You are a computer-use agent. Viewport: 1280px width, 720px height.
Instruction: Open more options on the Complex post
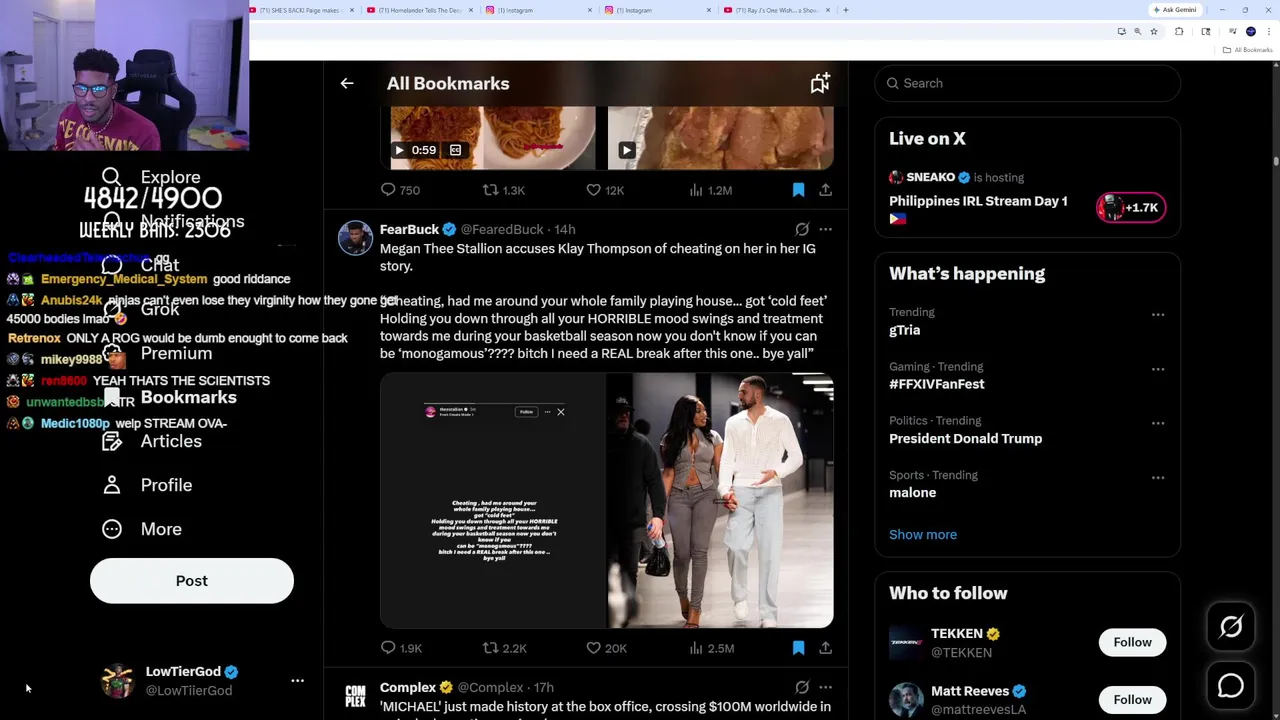(x=825, y=688)
